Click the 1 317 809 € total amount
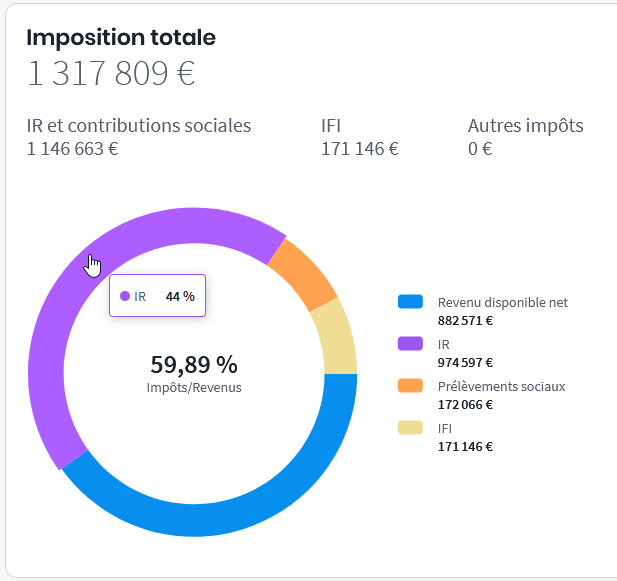The height and width of the screenshot is (581, 617). click(x=111, y=74)
